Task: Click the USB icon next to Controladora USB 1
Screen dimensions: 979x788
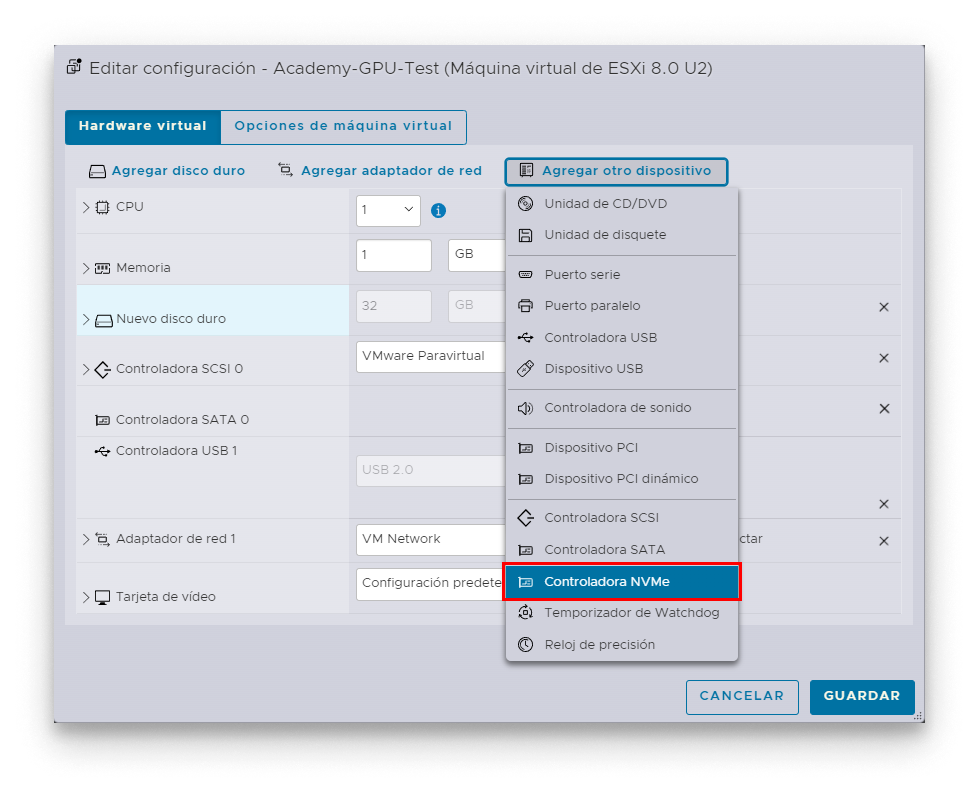Action: [x=104, y=451]
